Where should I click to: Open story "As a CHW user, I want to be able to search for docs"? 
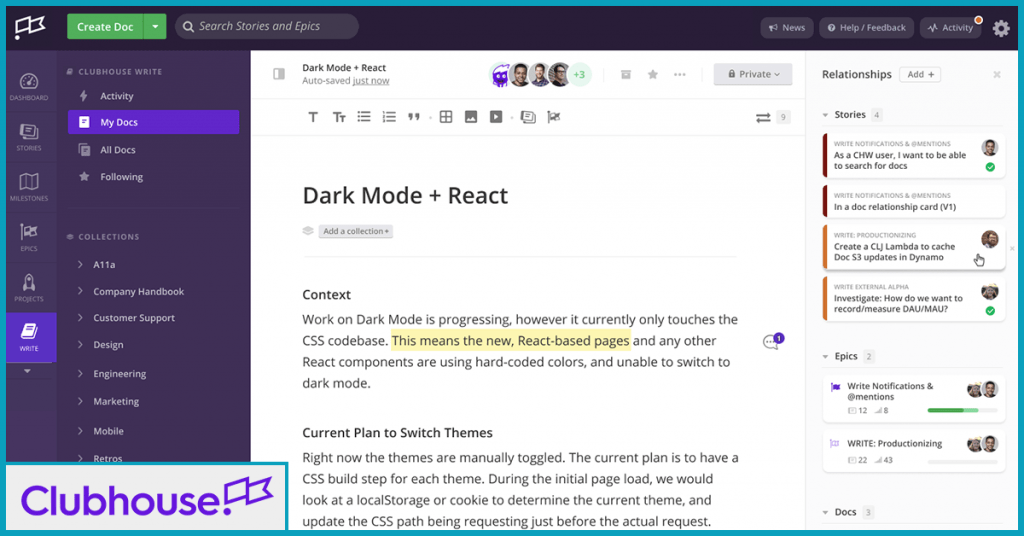click(914, 155)
